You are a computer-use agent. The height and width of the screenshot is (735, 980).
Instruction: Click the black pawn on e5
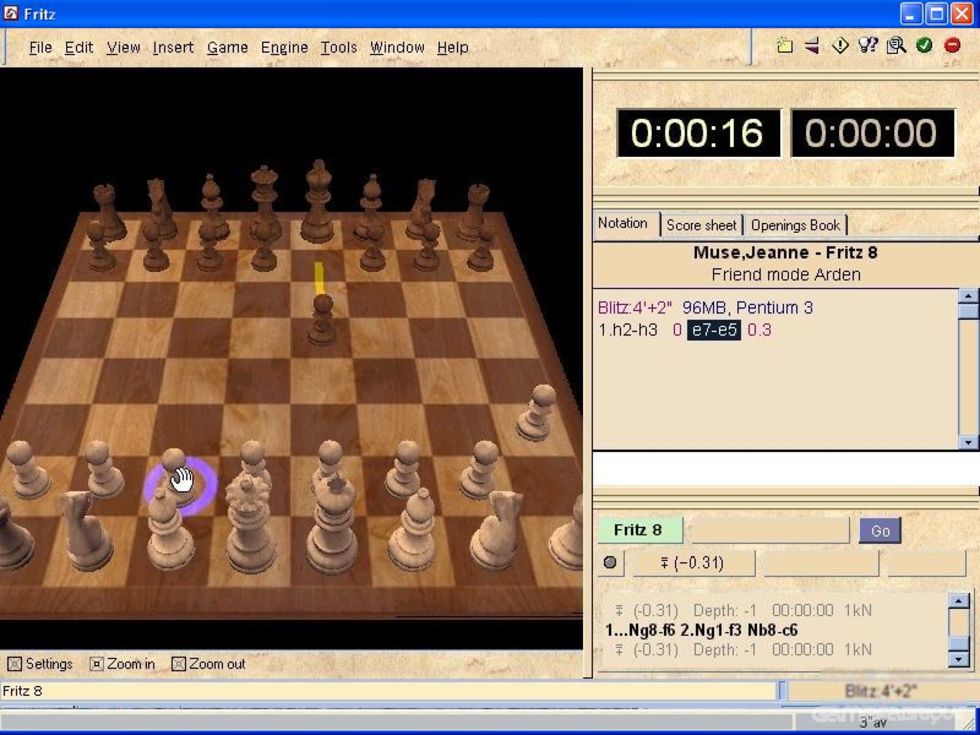322,322
